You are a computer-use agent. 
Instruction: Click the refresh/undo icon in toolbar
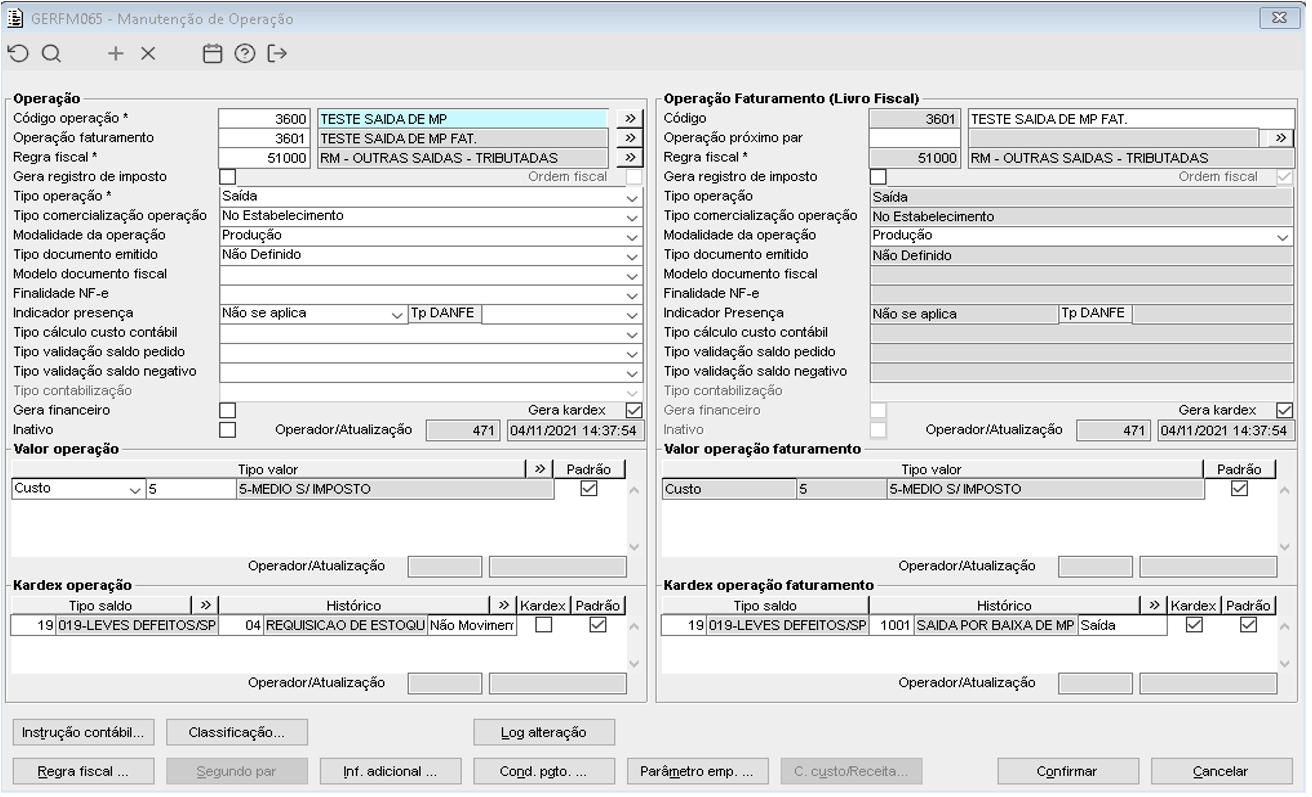coord(18,54)
